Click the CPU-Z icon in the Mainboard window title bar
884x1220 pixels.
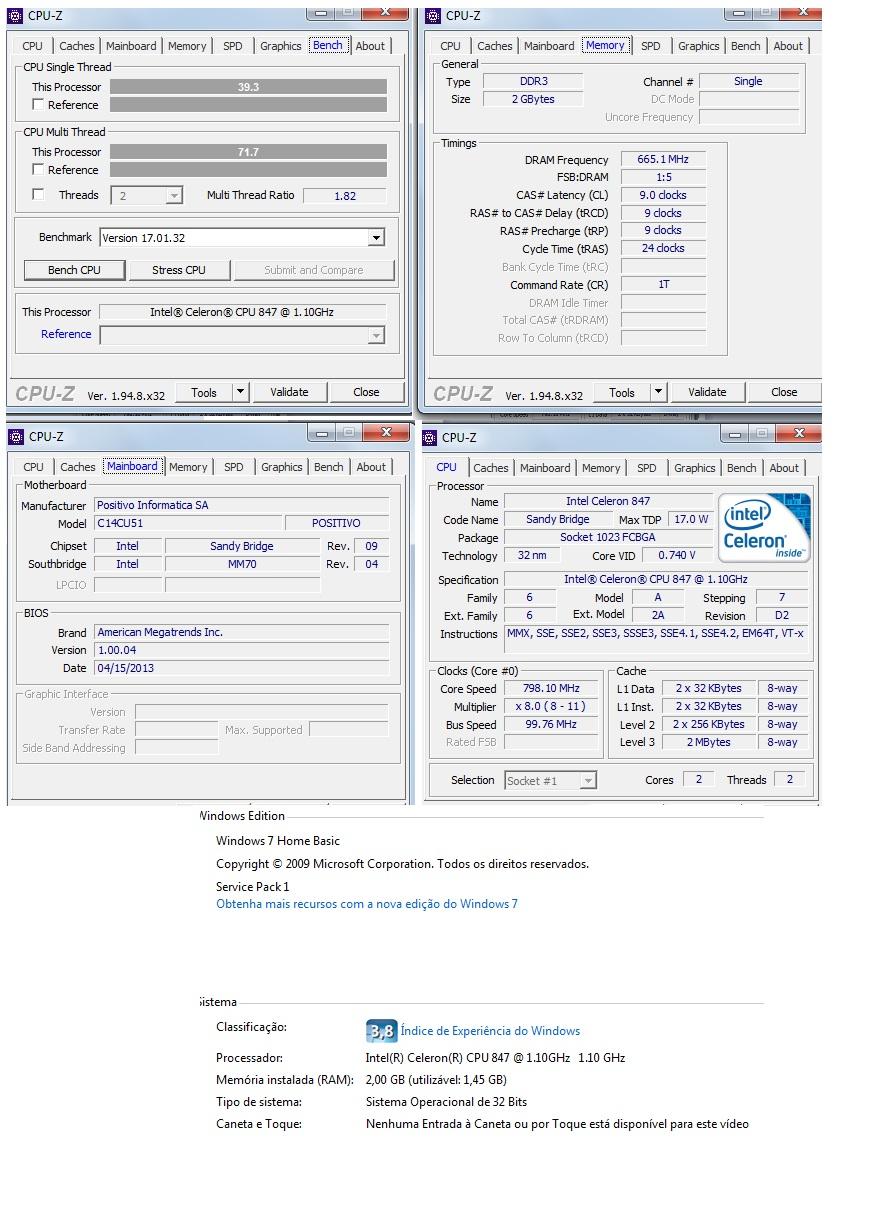point(15,437)
